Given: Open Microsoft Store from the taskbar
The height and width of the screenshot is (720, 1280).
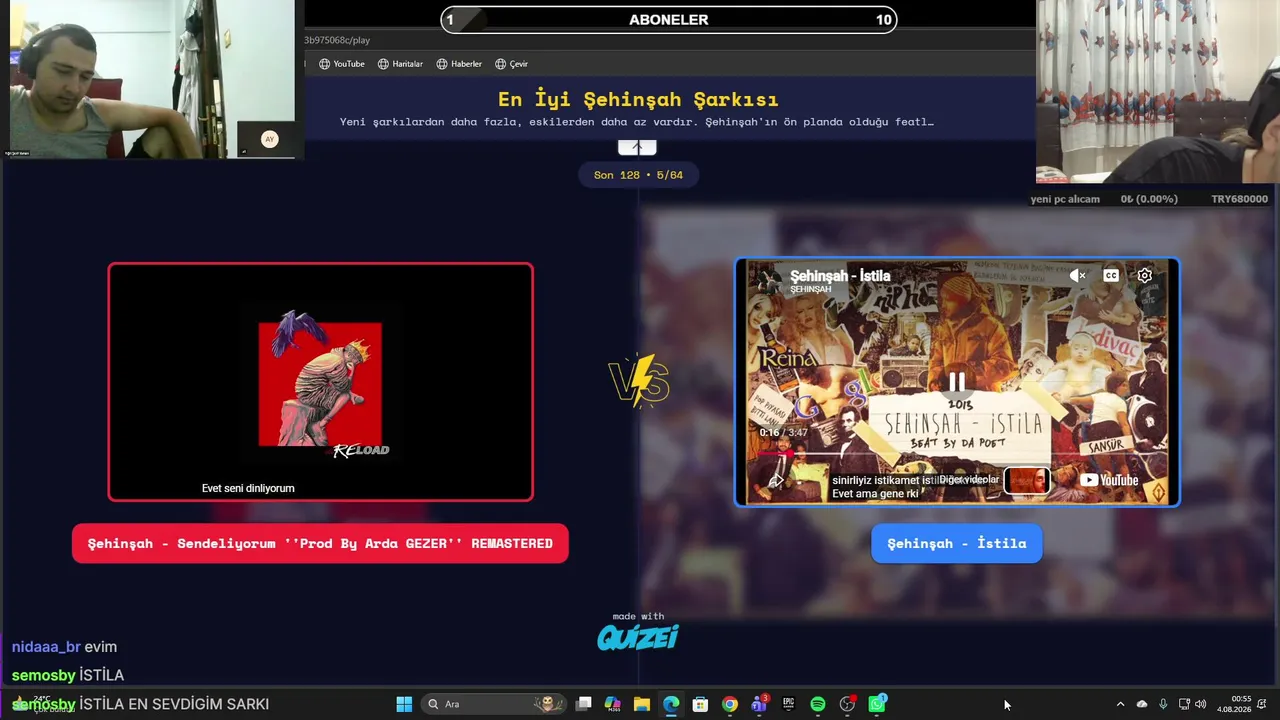Looking at the screenshot, I should pyautogui.click(x=701, y=704).
